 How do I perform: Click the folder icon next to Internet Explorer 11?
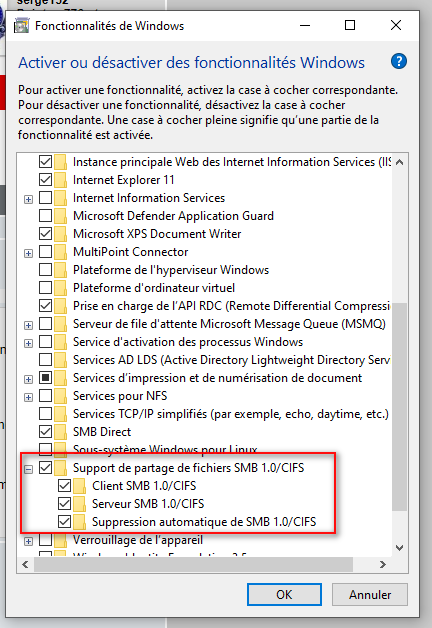coord(60,180)
